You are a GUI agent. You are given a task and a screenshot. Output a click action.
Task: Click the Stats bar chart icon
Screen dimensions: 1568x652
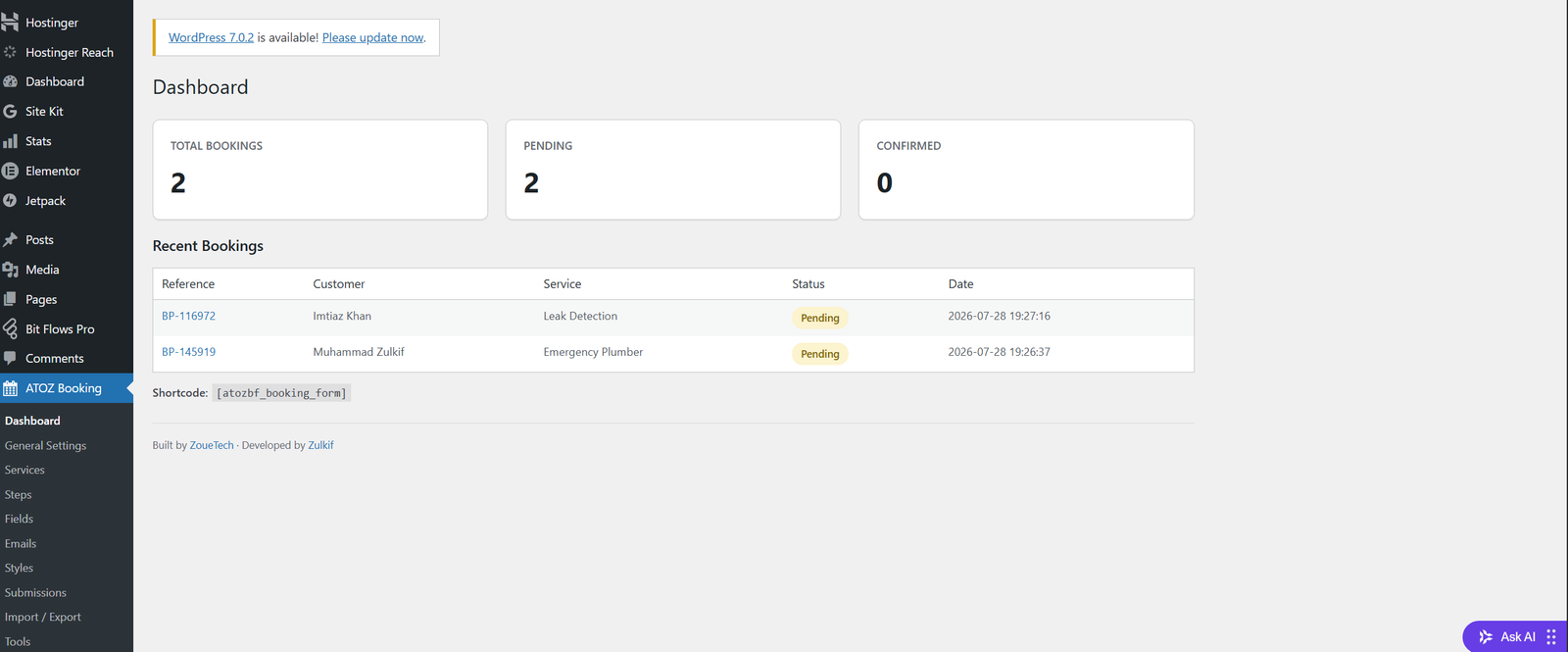click(x=10, y=141)
